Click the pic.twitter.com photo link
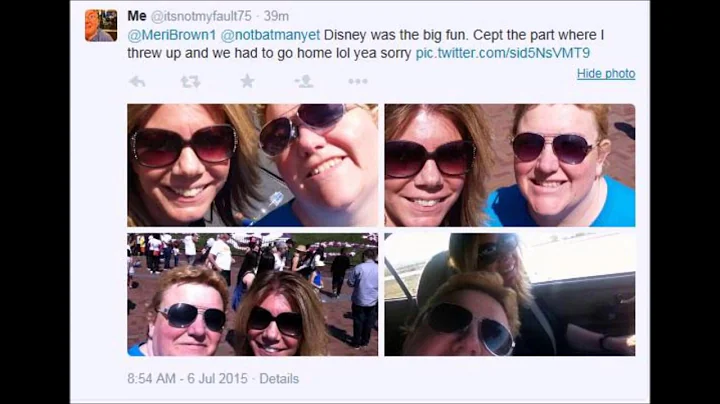 coord(502,53)
